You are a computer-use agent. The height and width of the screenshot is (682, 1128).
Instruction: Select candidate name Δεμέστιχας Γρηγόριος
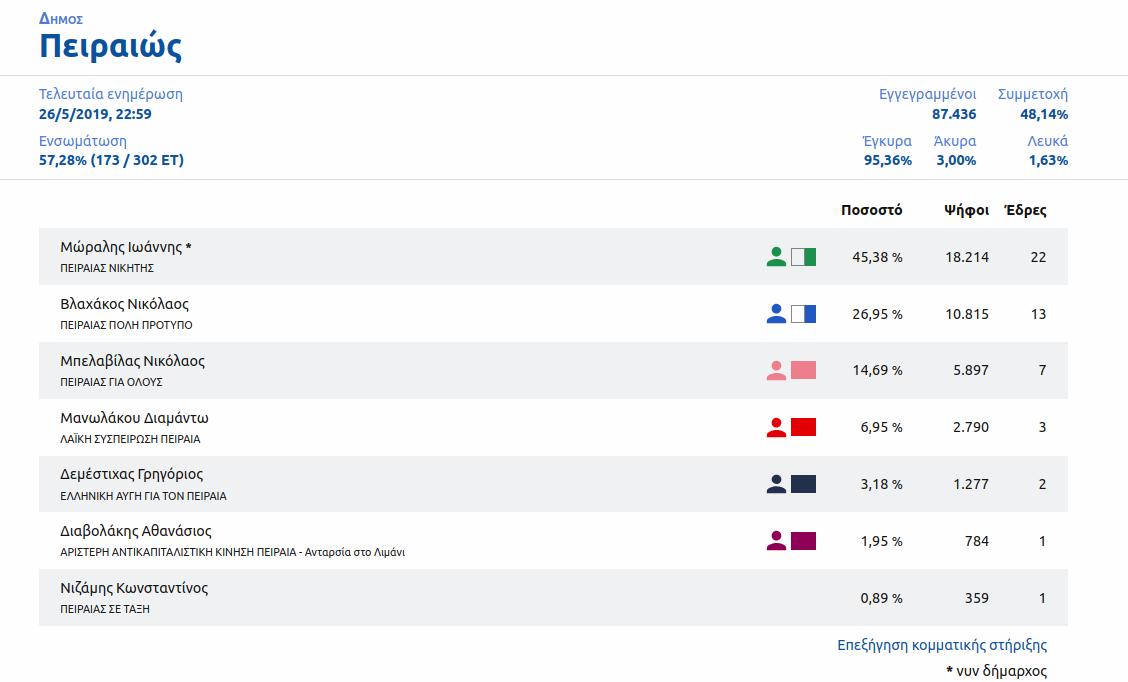tap(132, 475)
